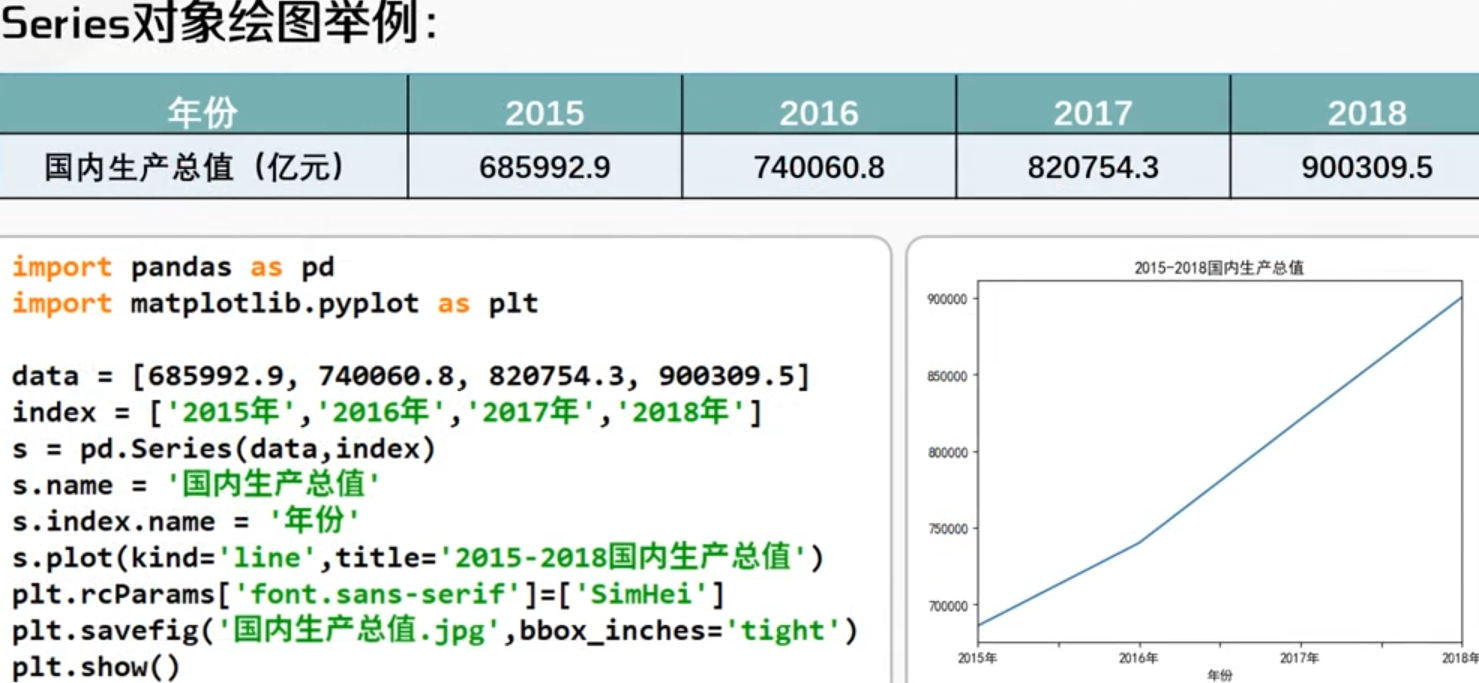Screen dimensions: 1479x683
Task: Click the y-axis tick label 800000
Action: click(x=948, y=452)
